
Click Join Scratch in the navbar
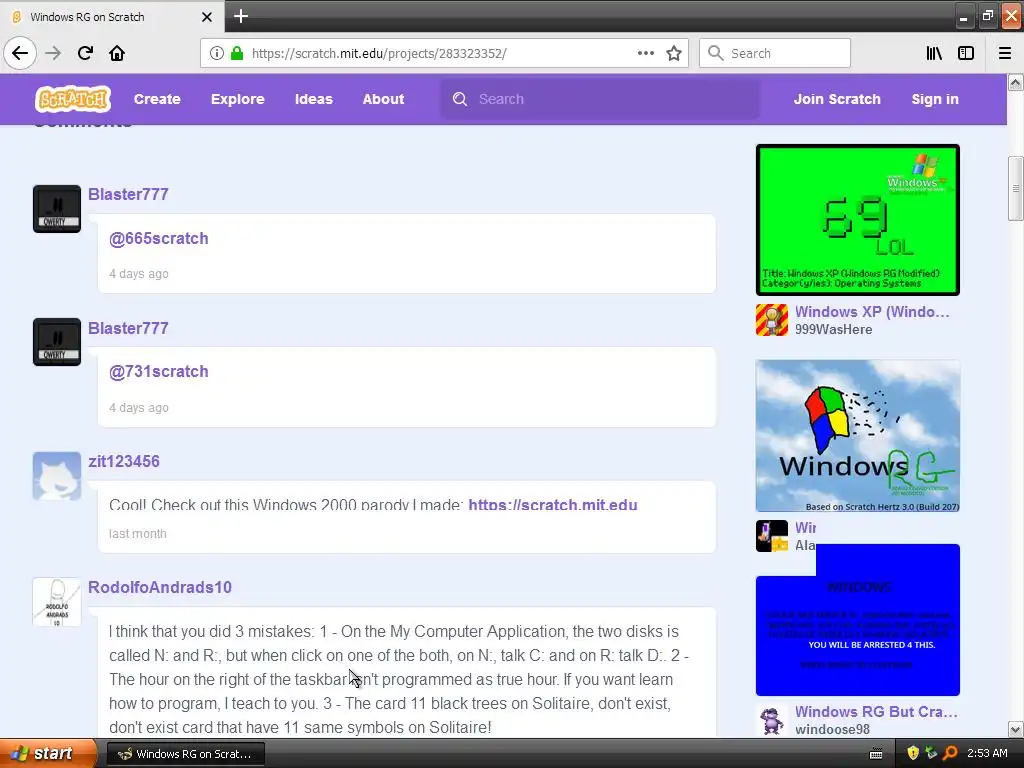click(x=837, y=99)
